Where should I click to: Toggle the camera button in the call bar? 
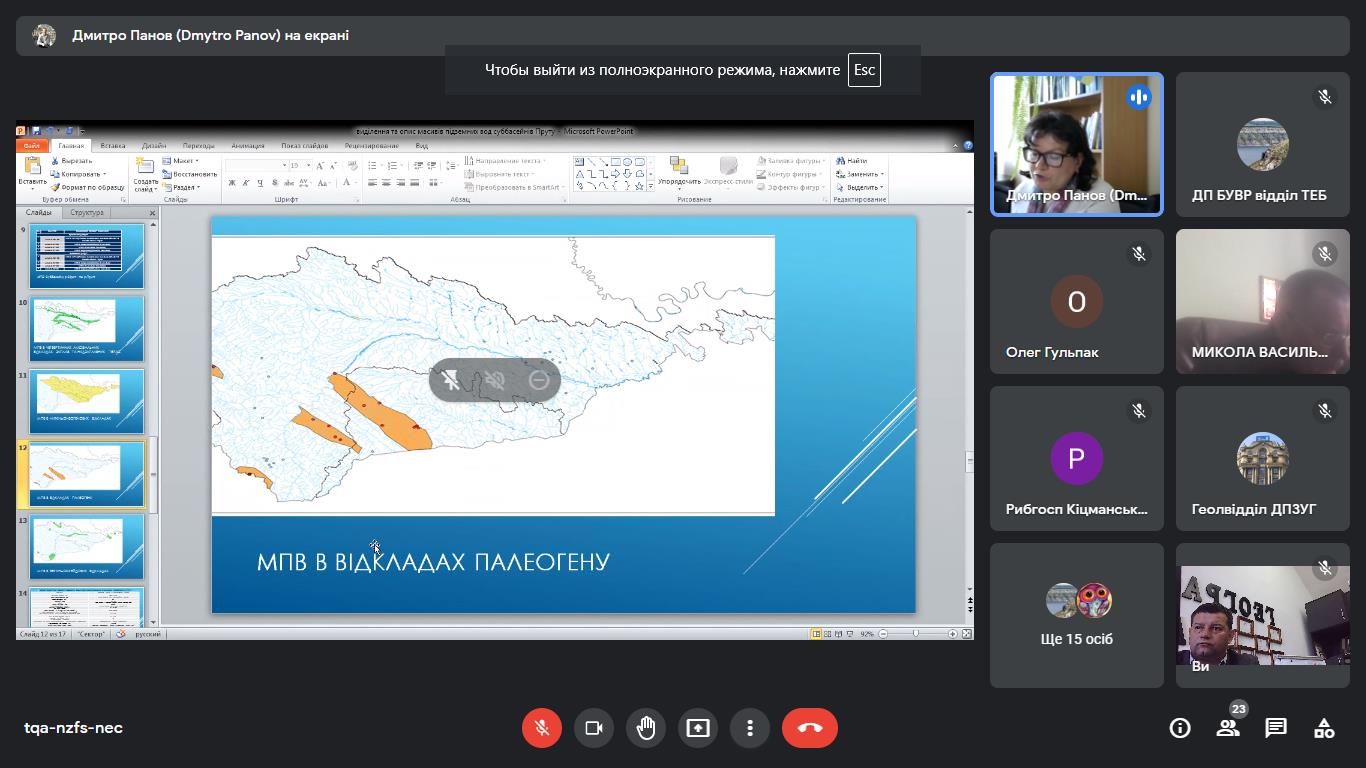tap(594, 728)
